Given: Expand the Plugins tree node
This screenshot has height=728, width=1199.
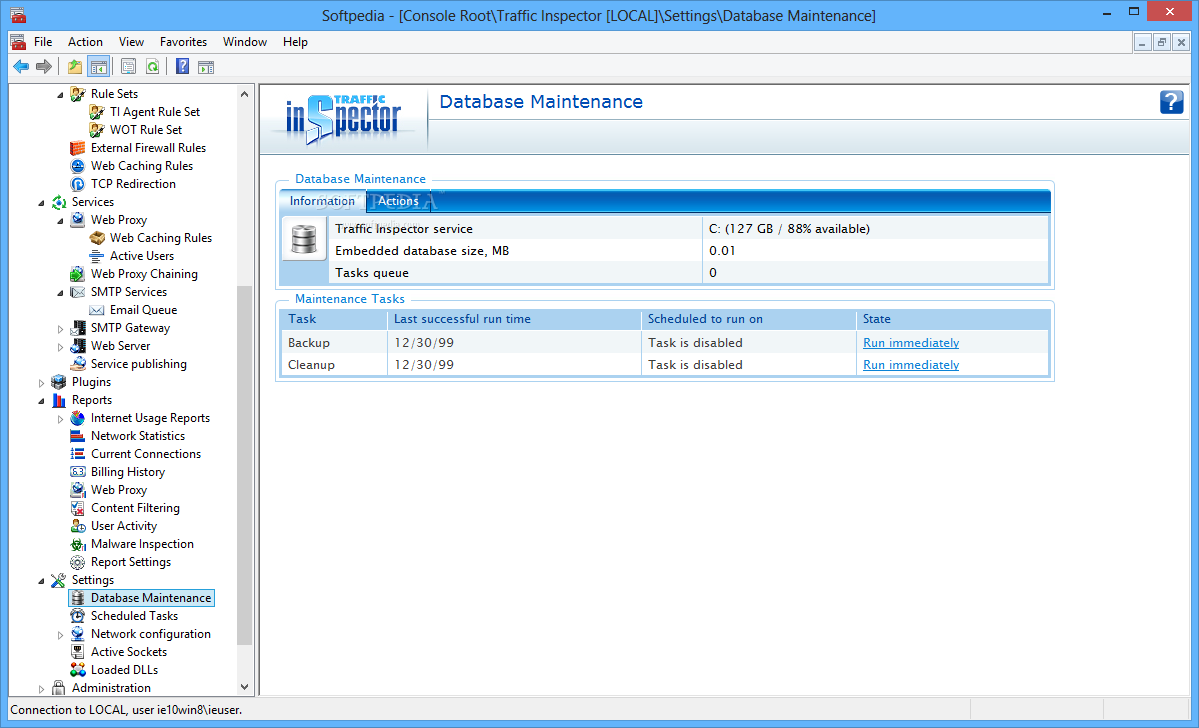Looking at the screenshot, I should coord(41,382).
